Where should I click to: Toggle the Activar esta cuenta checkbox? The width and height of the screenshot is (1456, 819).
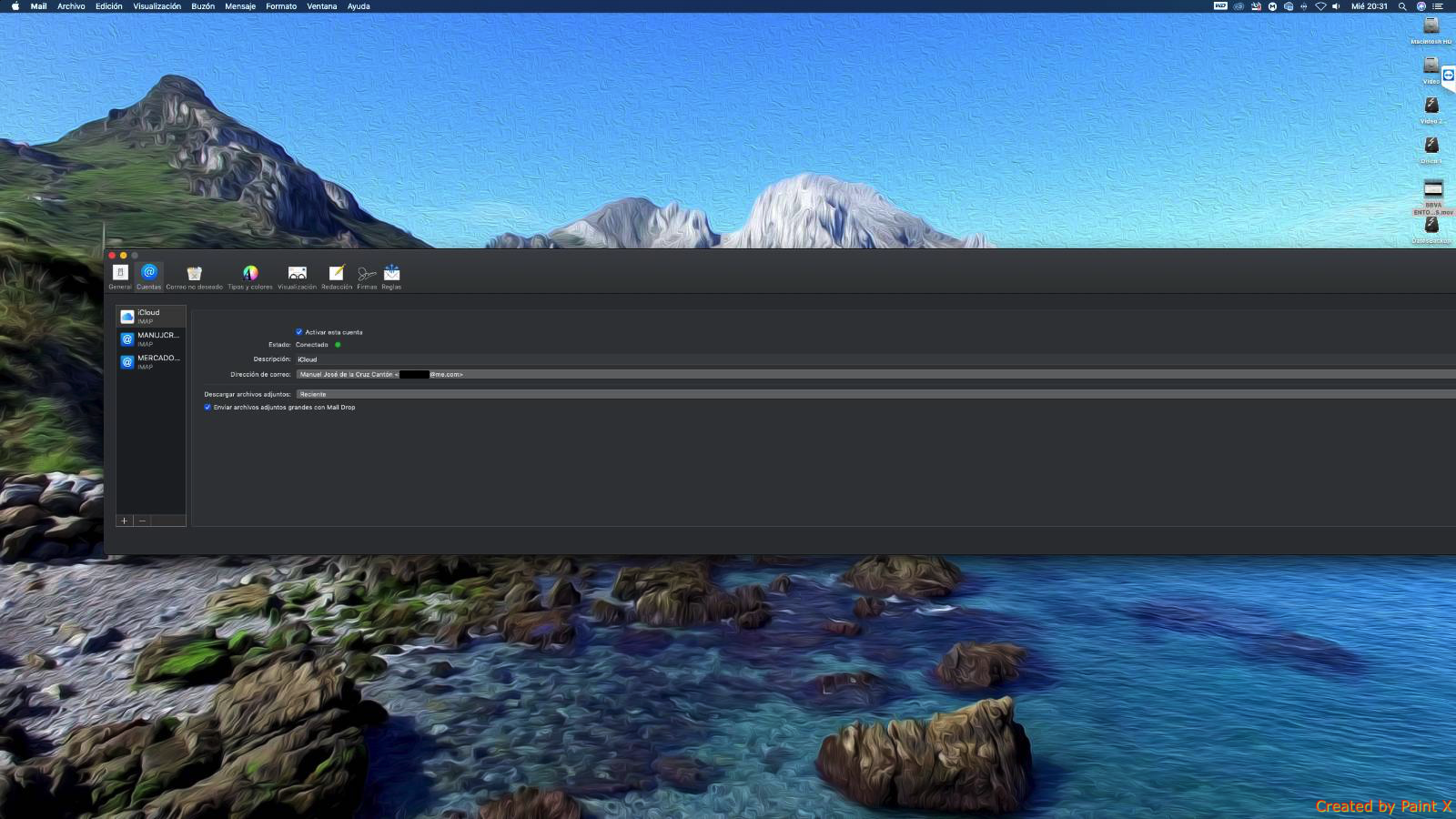point(298,332)
